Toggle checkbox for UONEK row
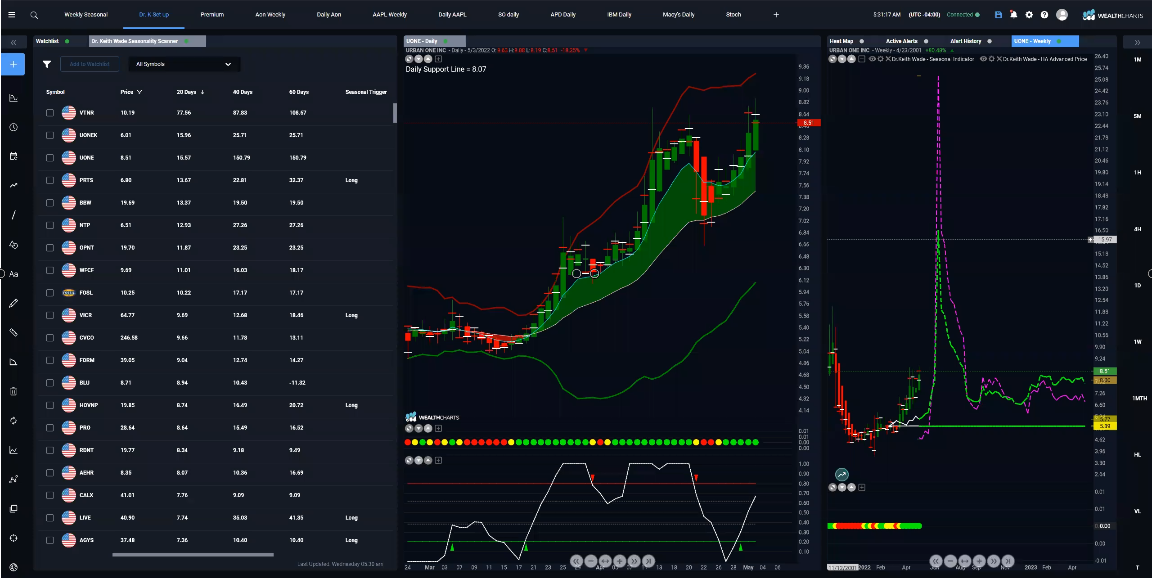Viewport: 1152px width, 578px height. click(50, 135)
